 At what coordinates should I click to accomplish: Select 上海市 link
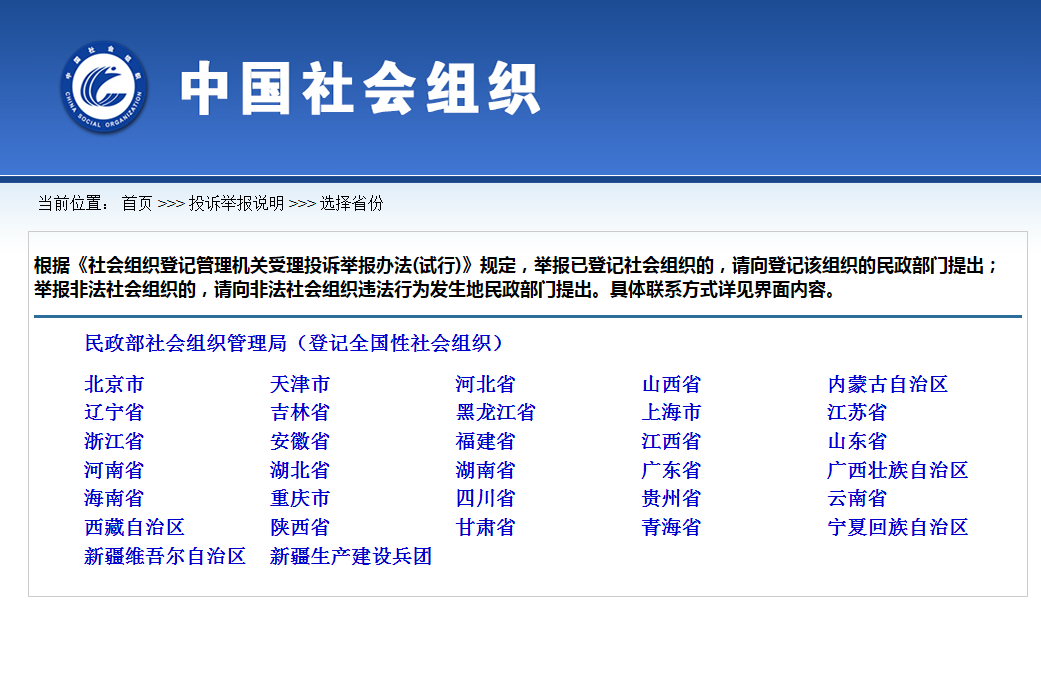pyautogui.click(x=671, y=412)
